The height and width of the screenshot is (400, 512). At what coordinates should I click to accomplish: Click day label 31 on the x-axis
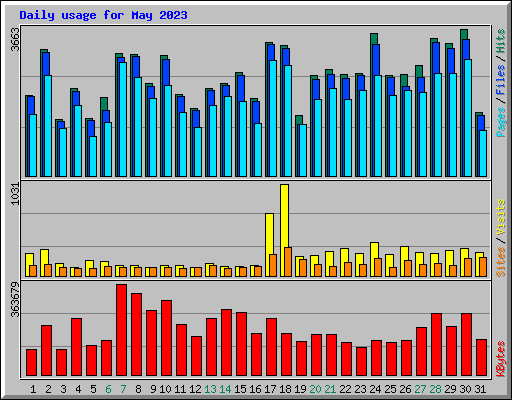(x=480, y=389)
